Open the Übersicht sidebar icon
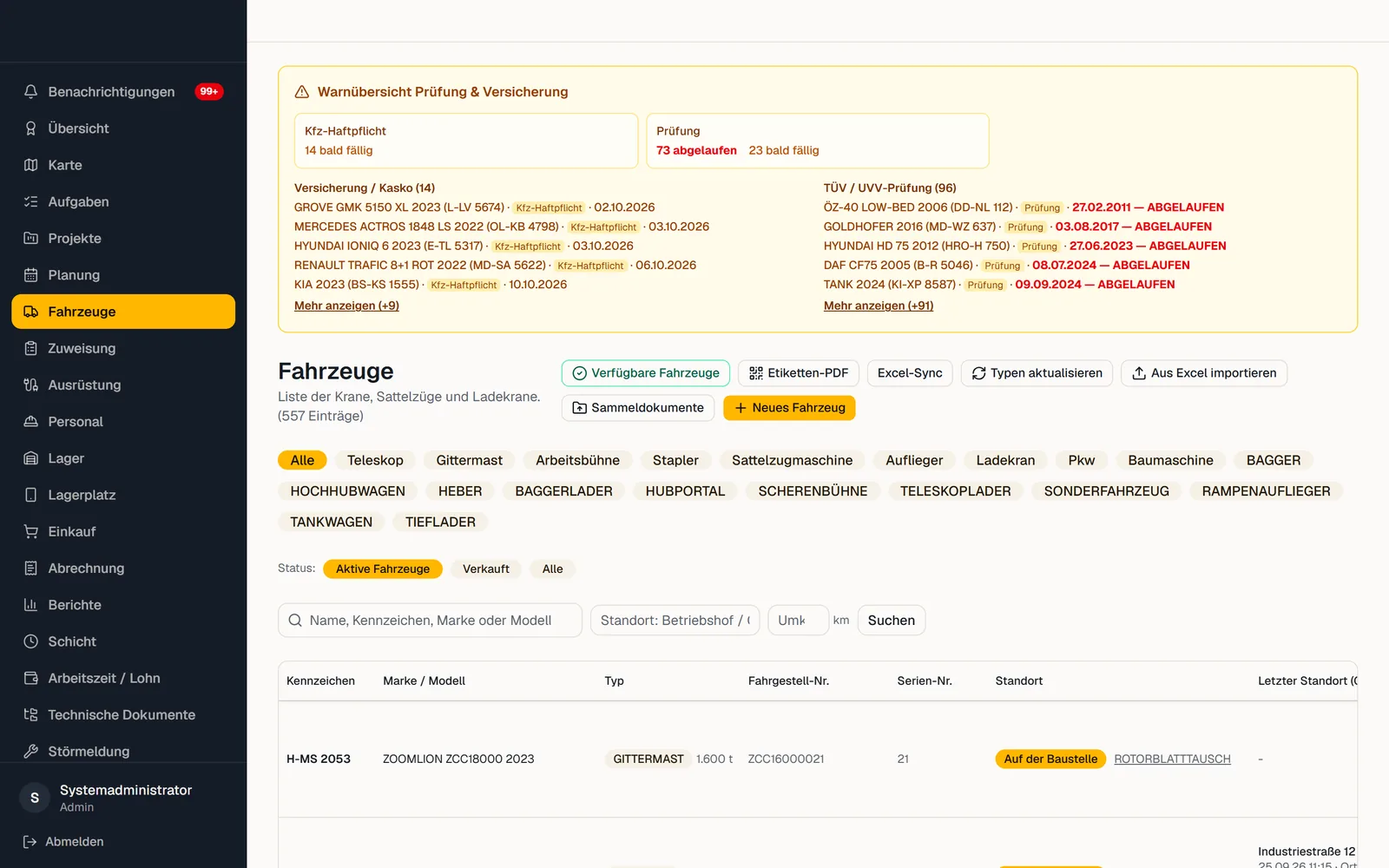The width and height of the screenshot is (1389, 868). pos(31,128)
